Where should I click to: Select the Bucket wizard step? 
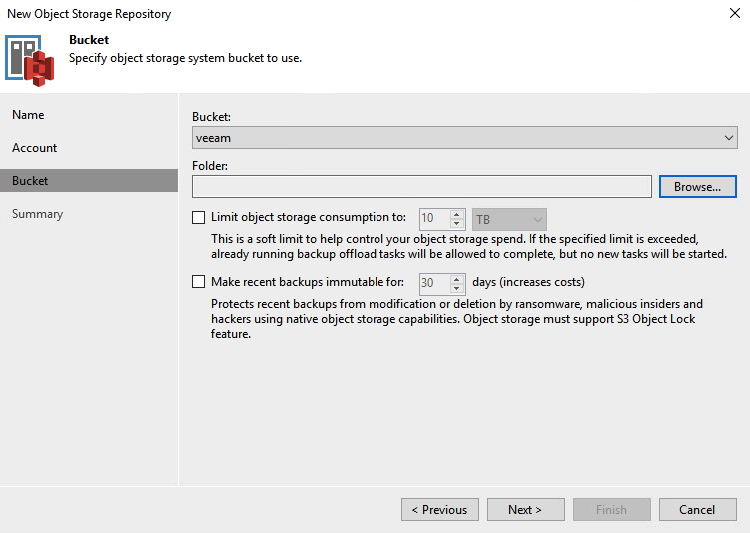(x=89, y=180)
